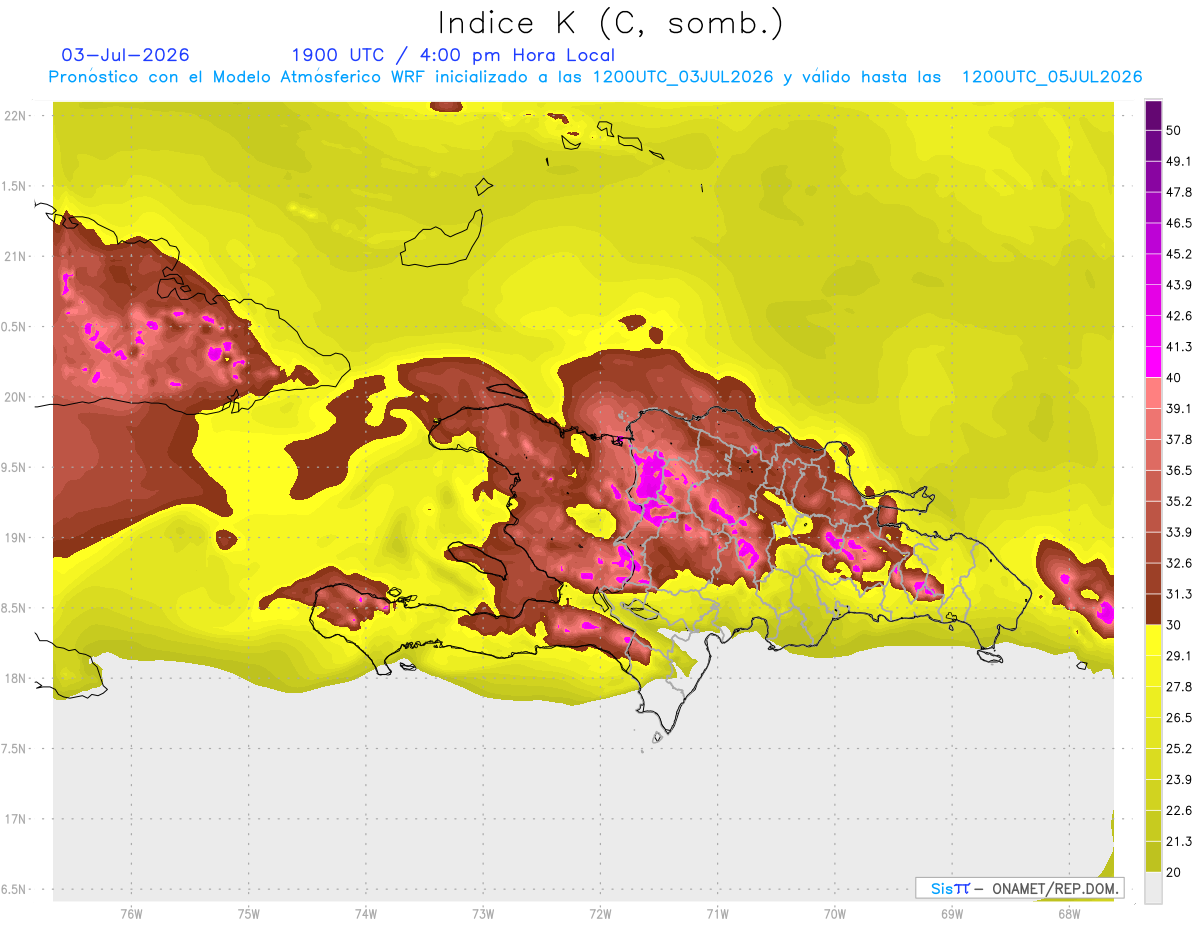Viewport: 1200px width, 927px height.
Task: Click the longitude label "70W"
Action: [x=835, y=914]
